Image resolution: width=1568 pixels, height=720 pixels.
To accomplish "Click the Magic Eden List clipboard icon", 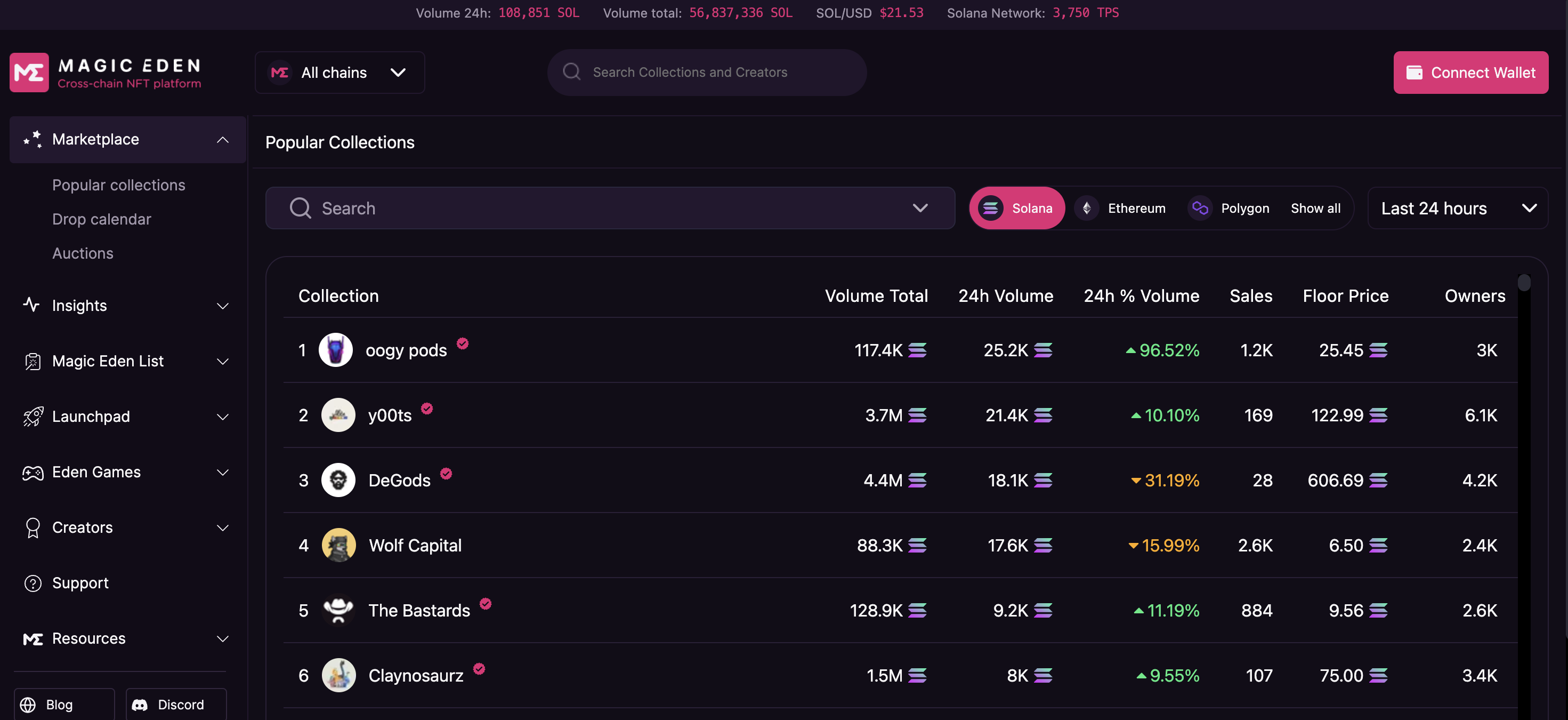I will (x=33, y=361).
